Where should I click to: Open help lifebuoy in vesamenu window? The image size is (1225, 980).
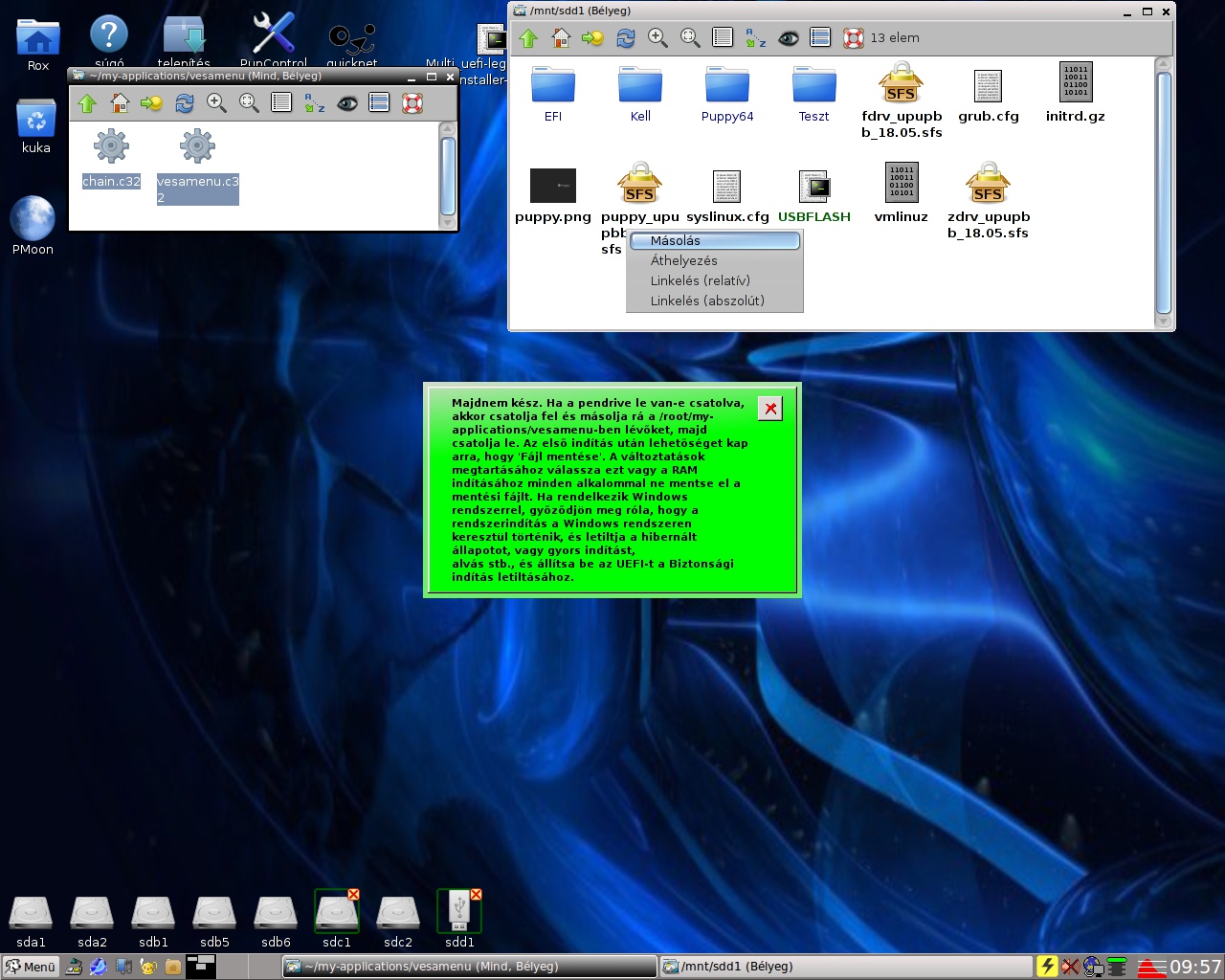(412, 103)
